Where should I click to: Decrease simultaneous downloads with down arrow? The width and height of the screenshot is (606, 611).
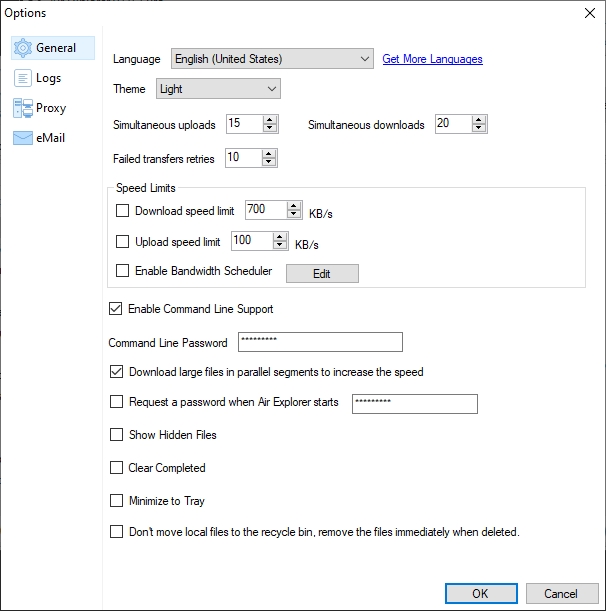(x=479, y=128)
